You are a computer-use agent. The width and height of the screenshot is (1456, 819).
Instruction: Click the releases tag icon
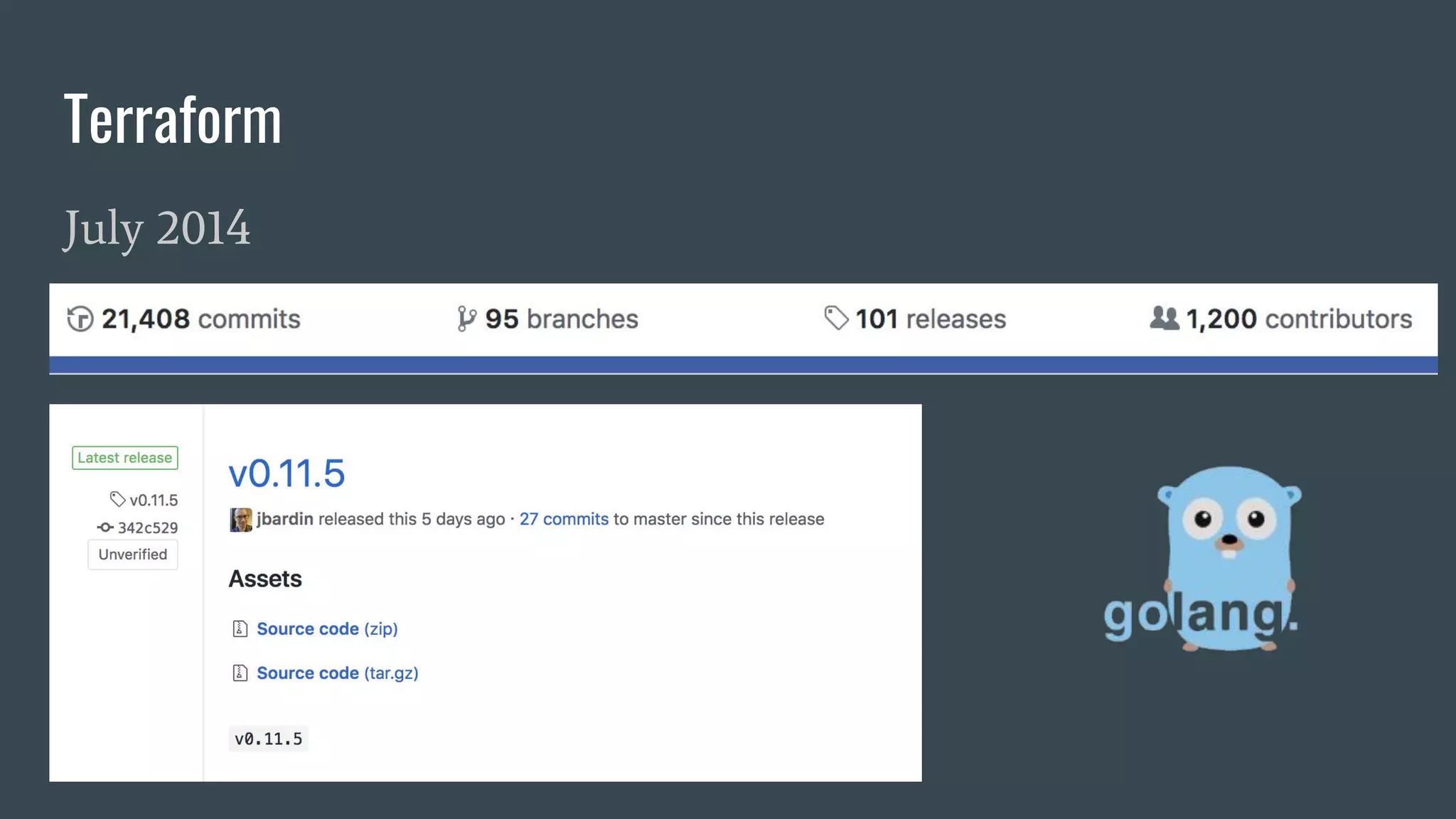tap(836, 318)
